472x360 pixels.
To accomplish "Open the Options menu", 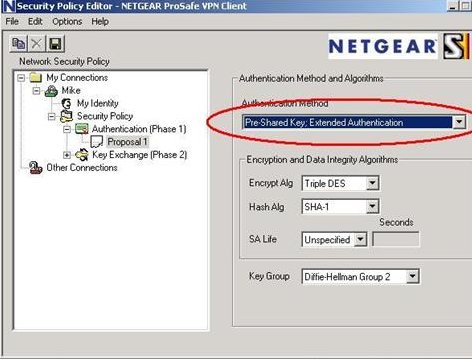I will 67,22.
